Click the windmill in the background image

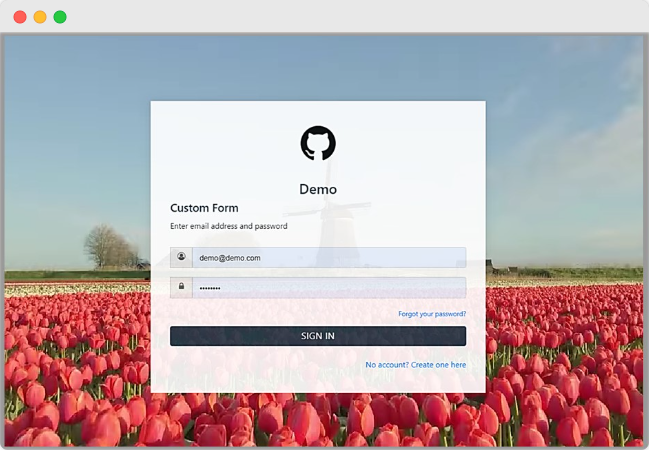pyautogui.click(x=329, y=225)
